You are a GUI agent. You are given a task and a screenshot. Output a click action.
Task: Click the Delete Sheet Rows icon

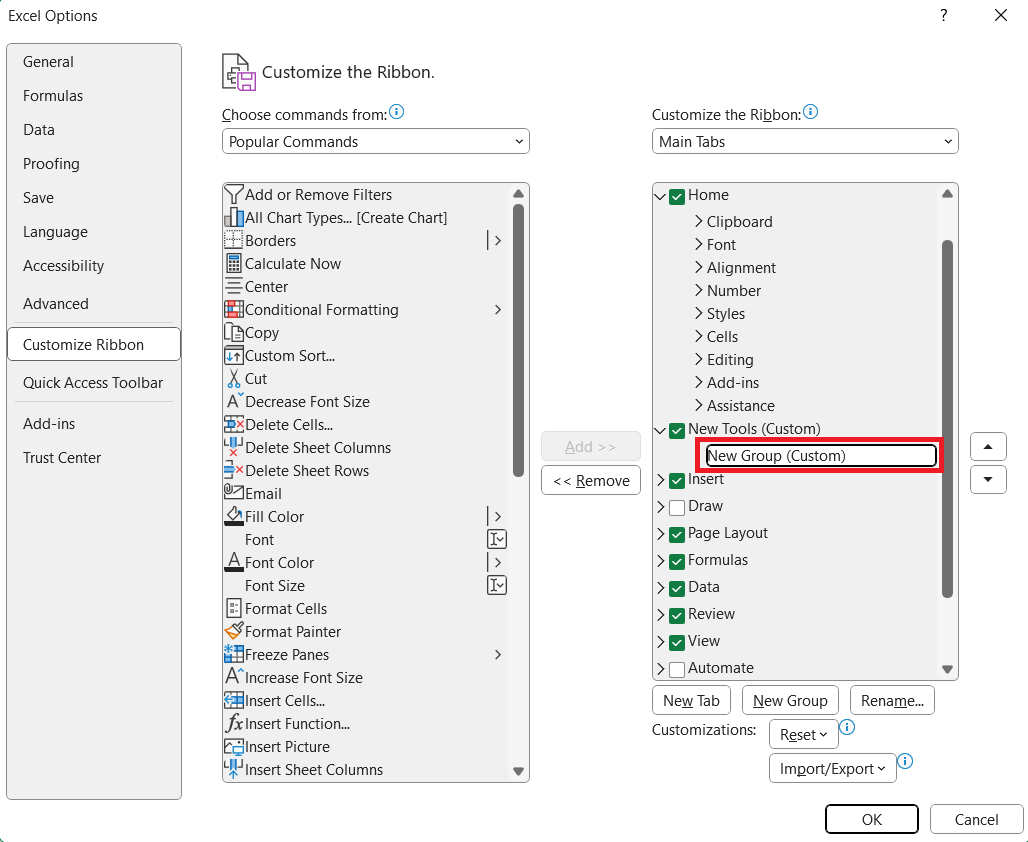[x=233, y=470]
